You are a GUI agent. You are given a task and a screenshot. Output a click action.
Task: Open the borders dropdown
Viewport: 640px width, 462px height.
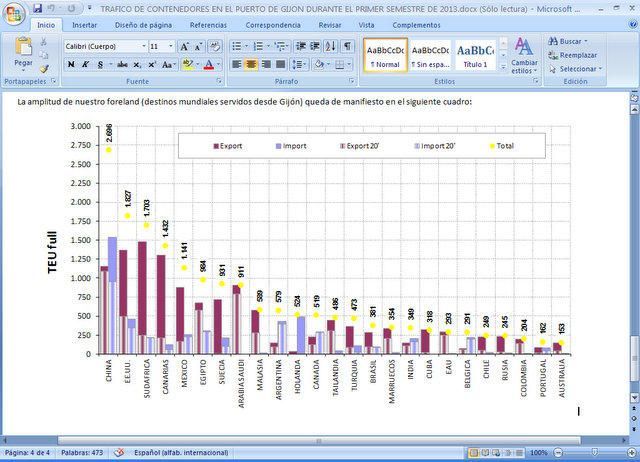pos(349,64)
